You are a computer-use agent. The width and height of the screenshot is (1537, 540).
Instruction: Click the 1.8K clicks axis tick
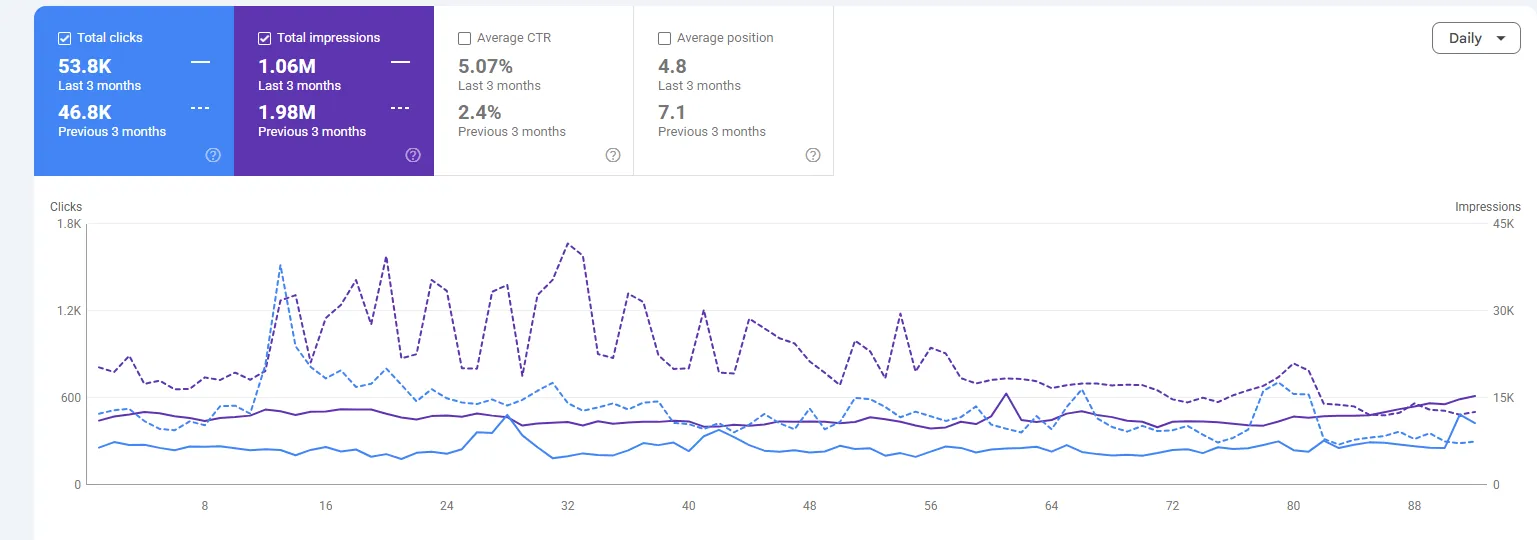point(69,225)
